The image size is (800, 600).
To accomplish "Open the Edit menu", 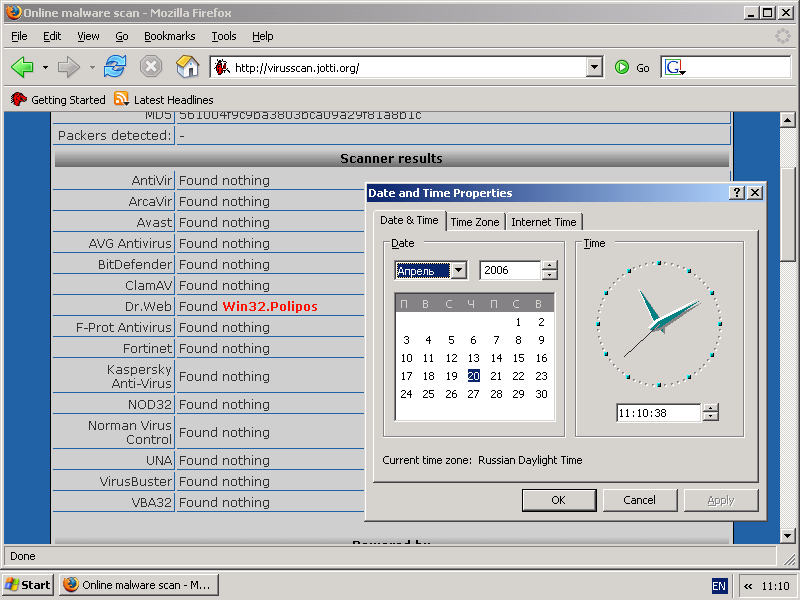I will coord(52,36).
